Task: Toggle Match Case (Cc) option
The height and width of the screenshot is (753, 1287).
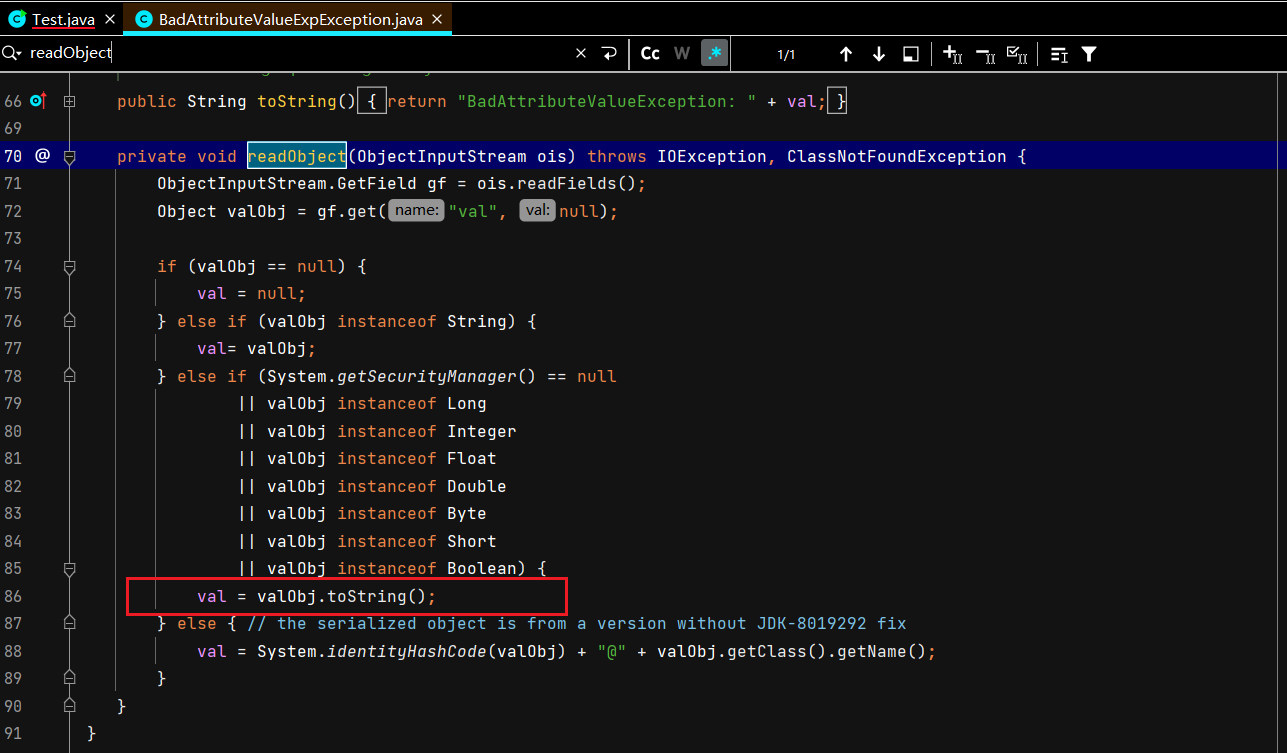Action: click(650, 54)
